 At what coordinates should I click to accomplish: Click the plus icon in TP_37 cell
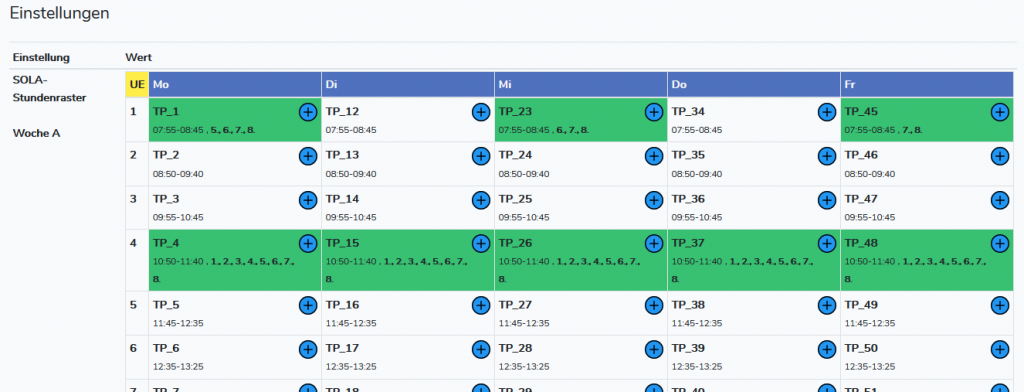[x=827, y=244]
